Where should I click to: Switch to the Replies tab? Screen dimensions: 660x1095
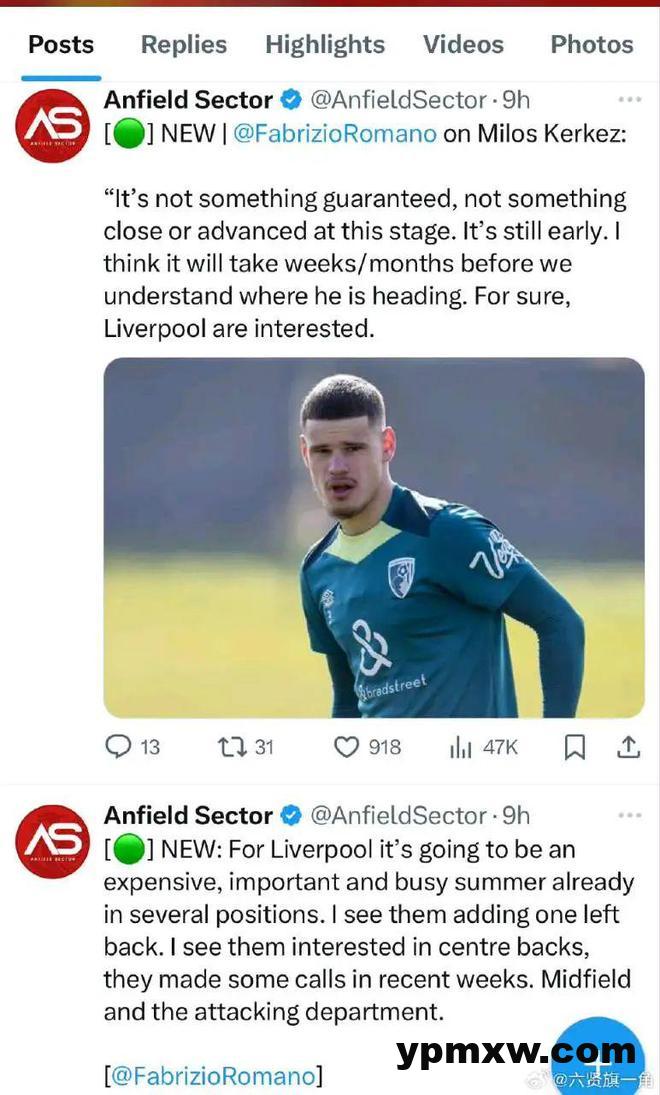[184, 45]
